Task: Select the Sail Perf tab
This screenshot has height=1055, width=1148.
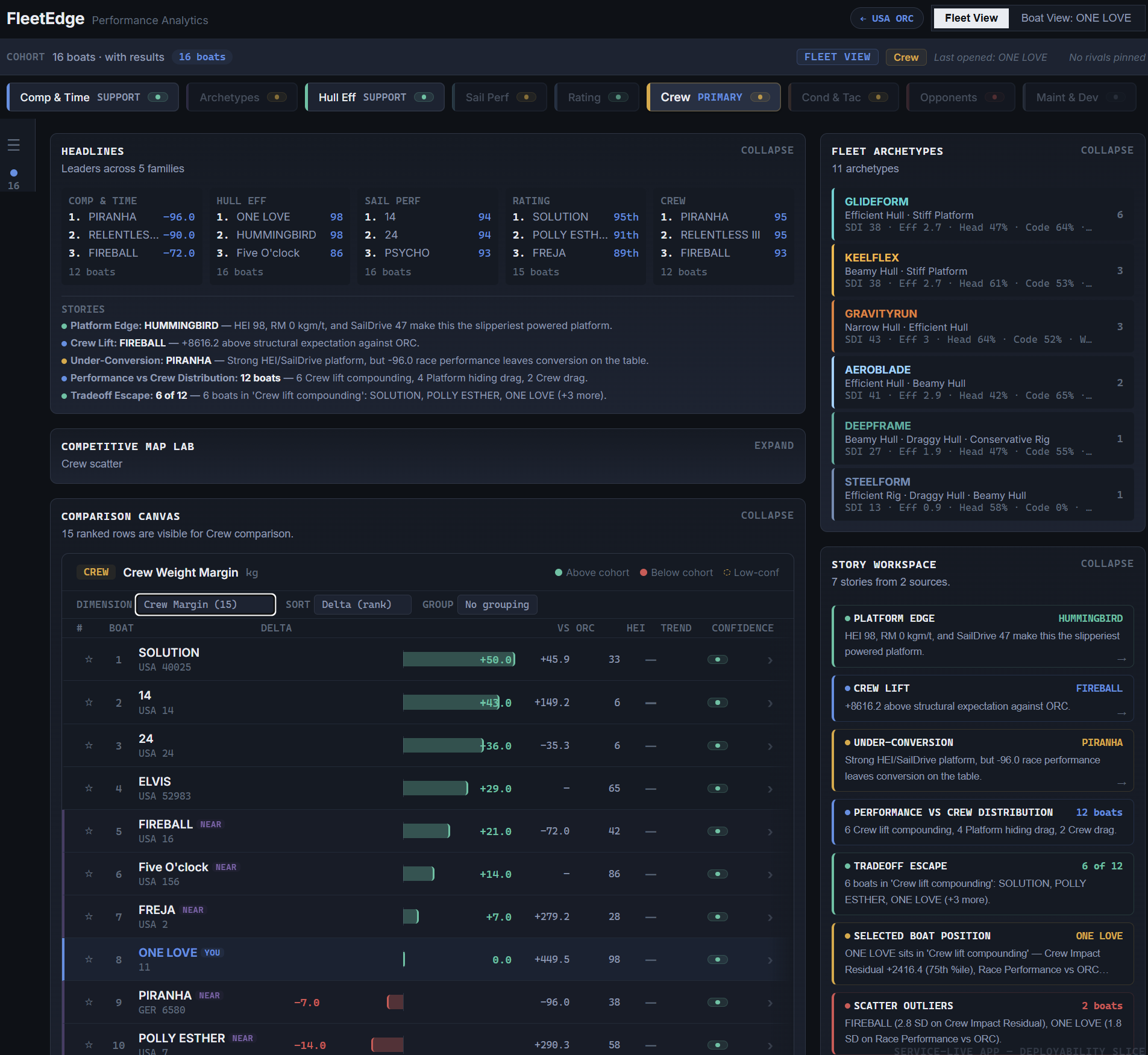Action: coord(500,97)
